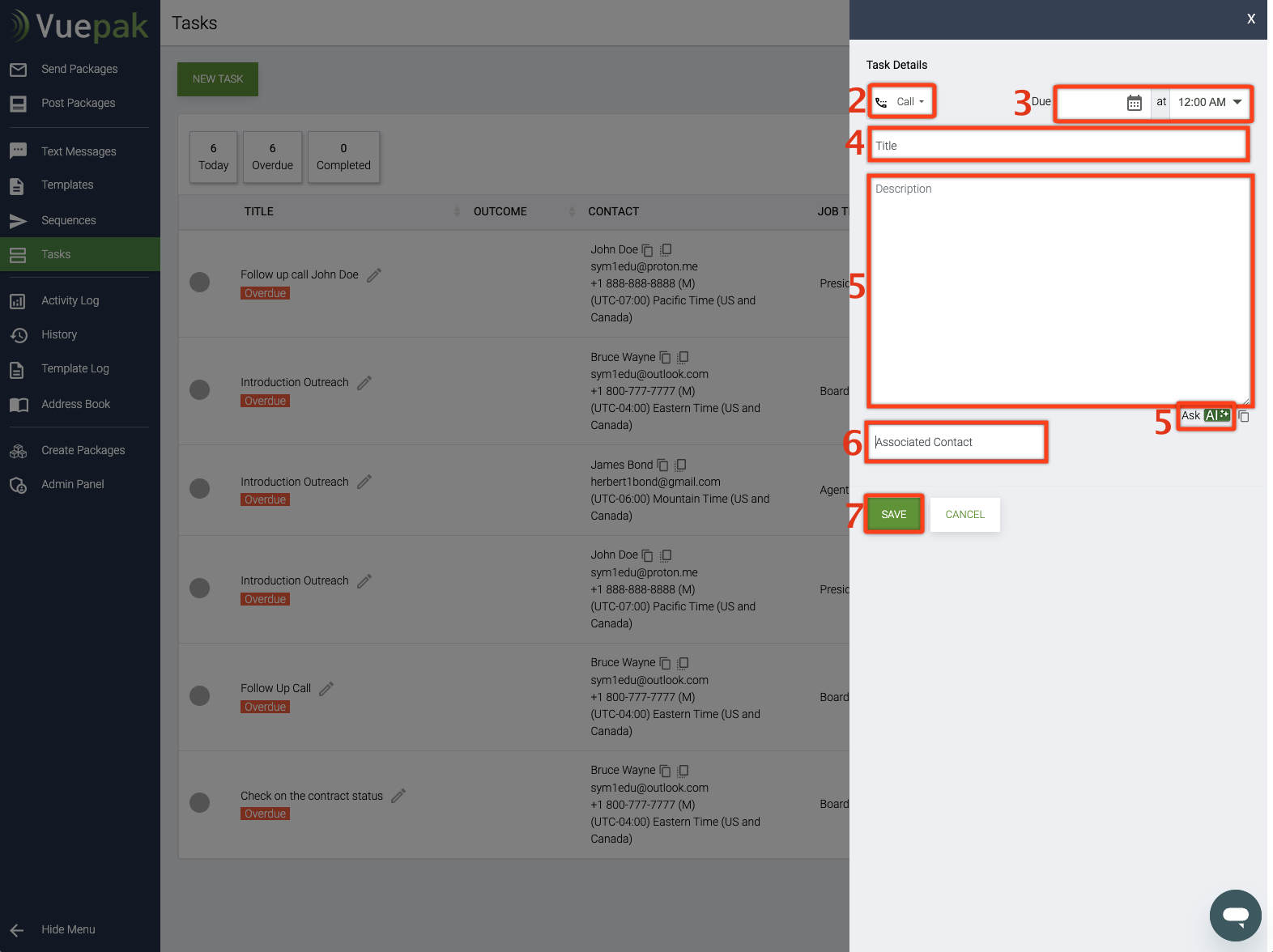Click edit pencil for Follow up call John Doe
Image resolution: width=1273 pixels, height=952 pixels.
click(x=374, y=275)
